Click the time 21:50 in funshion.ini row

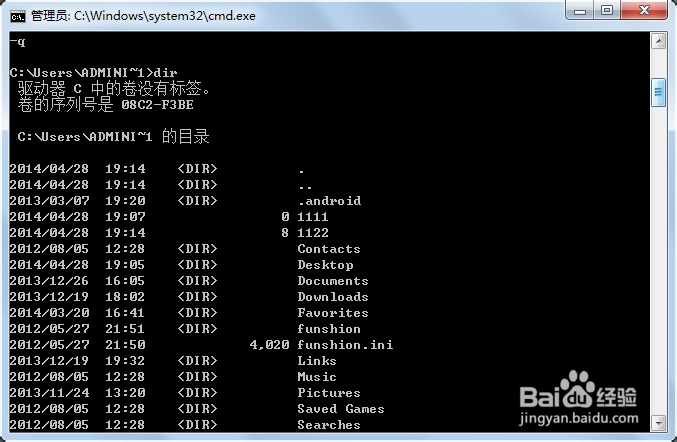pyautogui.click(x=125, y=344)
